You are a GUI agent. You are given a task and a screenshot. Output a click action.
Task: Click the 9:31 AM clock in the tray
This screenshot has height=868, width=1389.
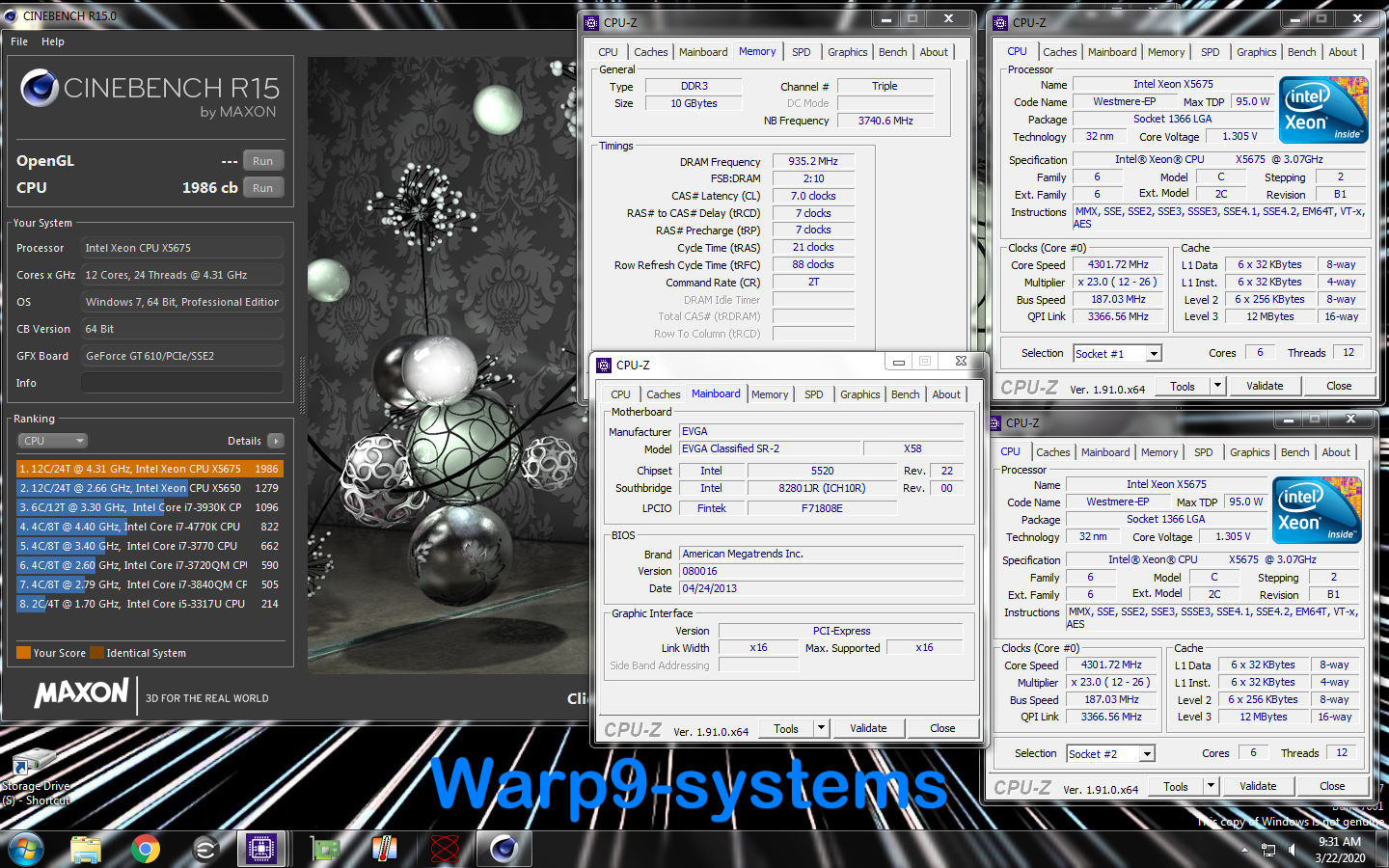coord(1340,842)
